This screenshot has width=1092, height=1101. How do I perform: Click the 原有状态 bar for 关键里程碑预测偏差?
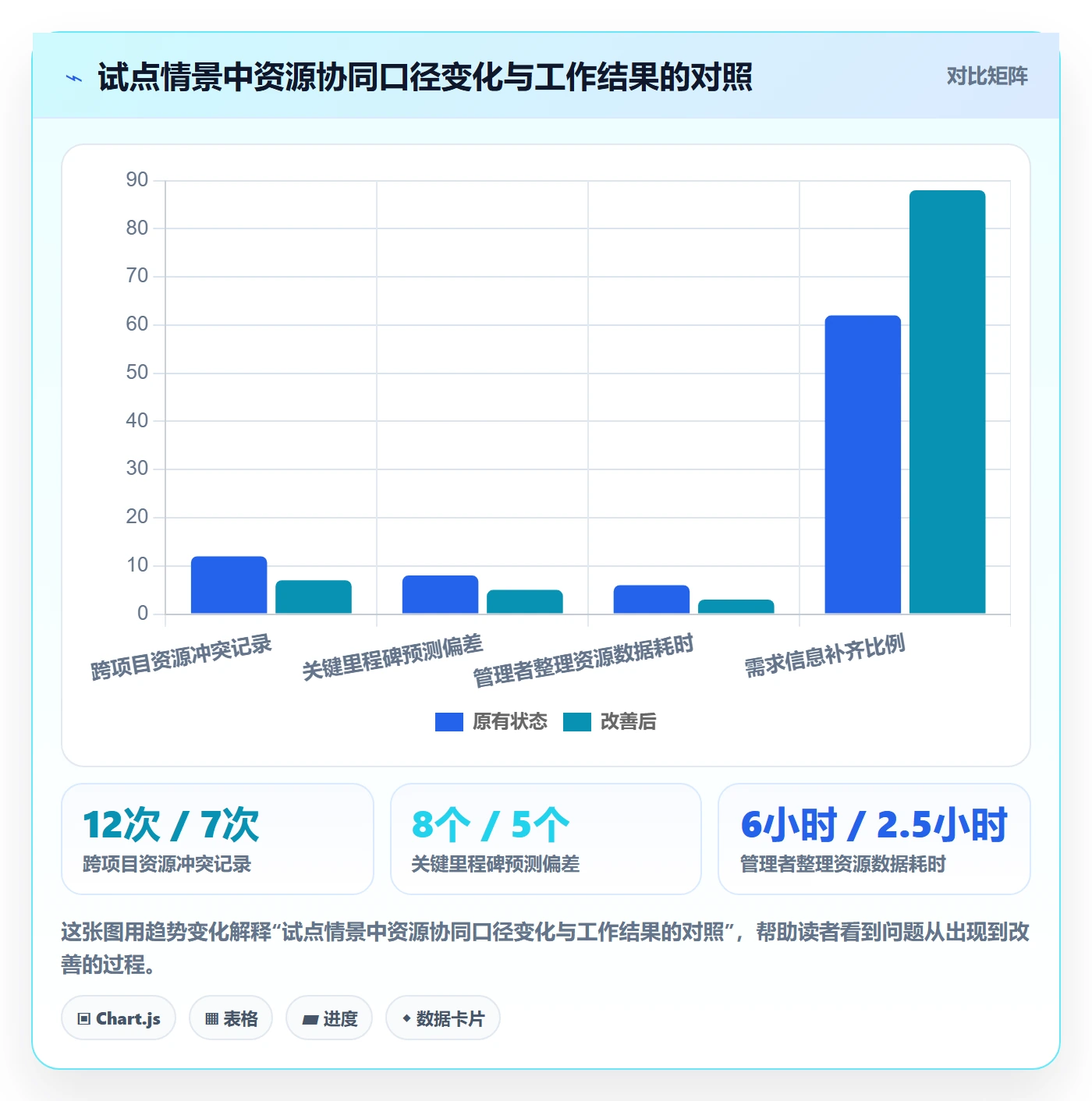441,594
